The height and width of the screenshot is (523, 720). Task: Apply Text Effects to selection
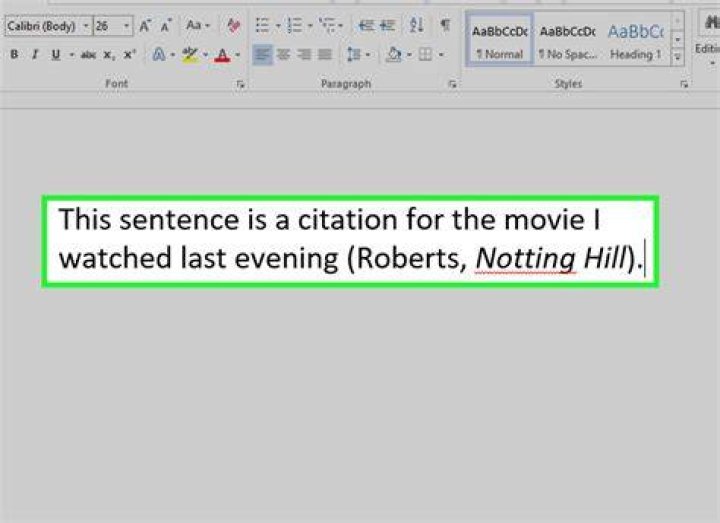point(158,55)
